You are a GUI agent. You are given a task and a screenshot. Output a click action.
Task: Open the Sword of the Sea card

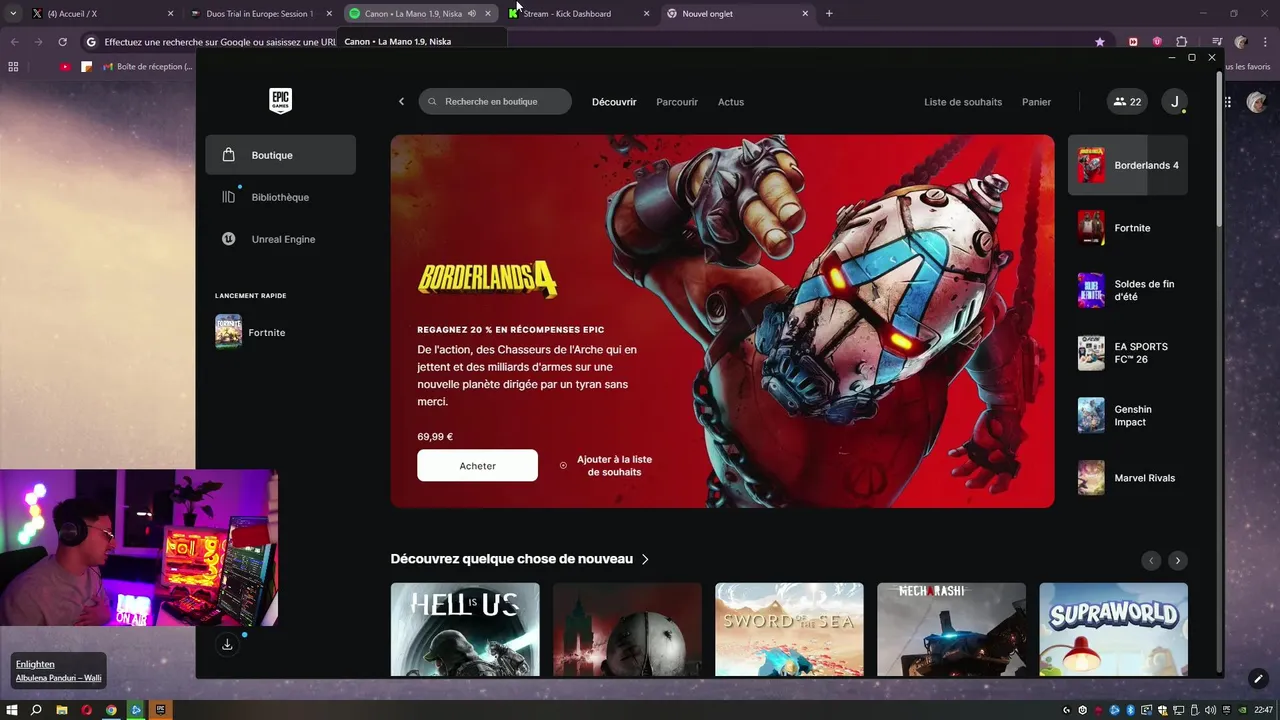coord(789,630)
